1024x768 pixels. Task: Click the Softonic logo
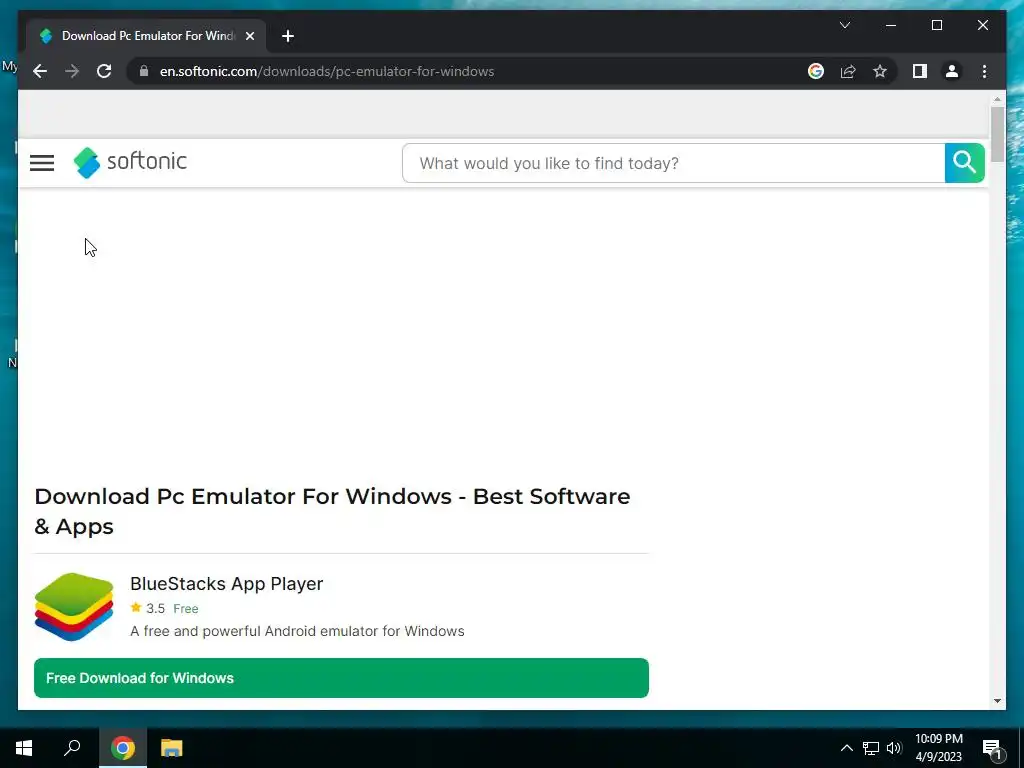click(x=130, y=162)
